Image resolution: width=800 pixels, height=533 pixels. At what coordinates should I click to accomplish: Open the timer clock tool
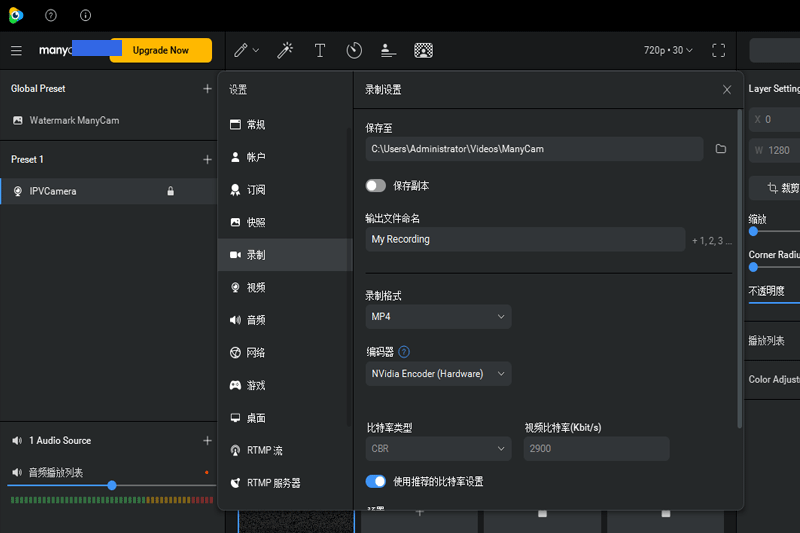[x=354, y=50]
